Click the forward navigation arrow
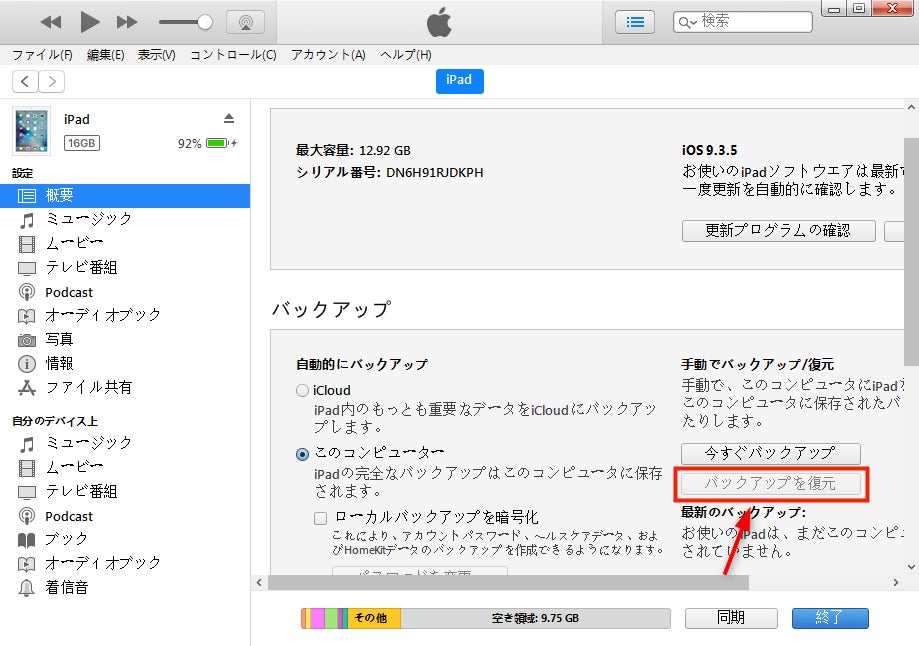Viewport: 919px width, 646px height. [x=52, y=81]
